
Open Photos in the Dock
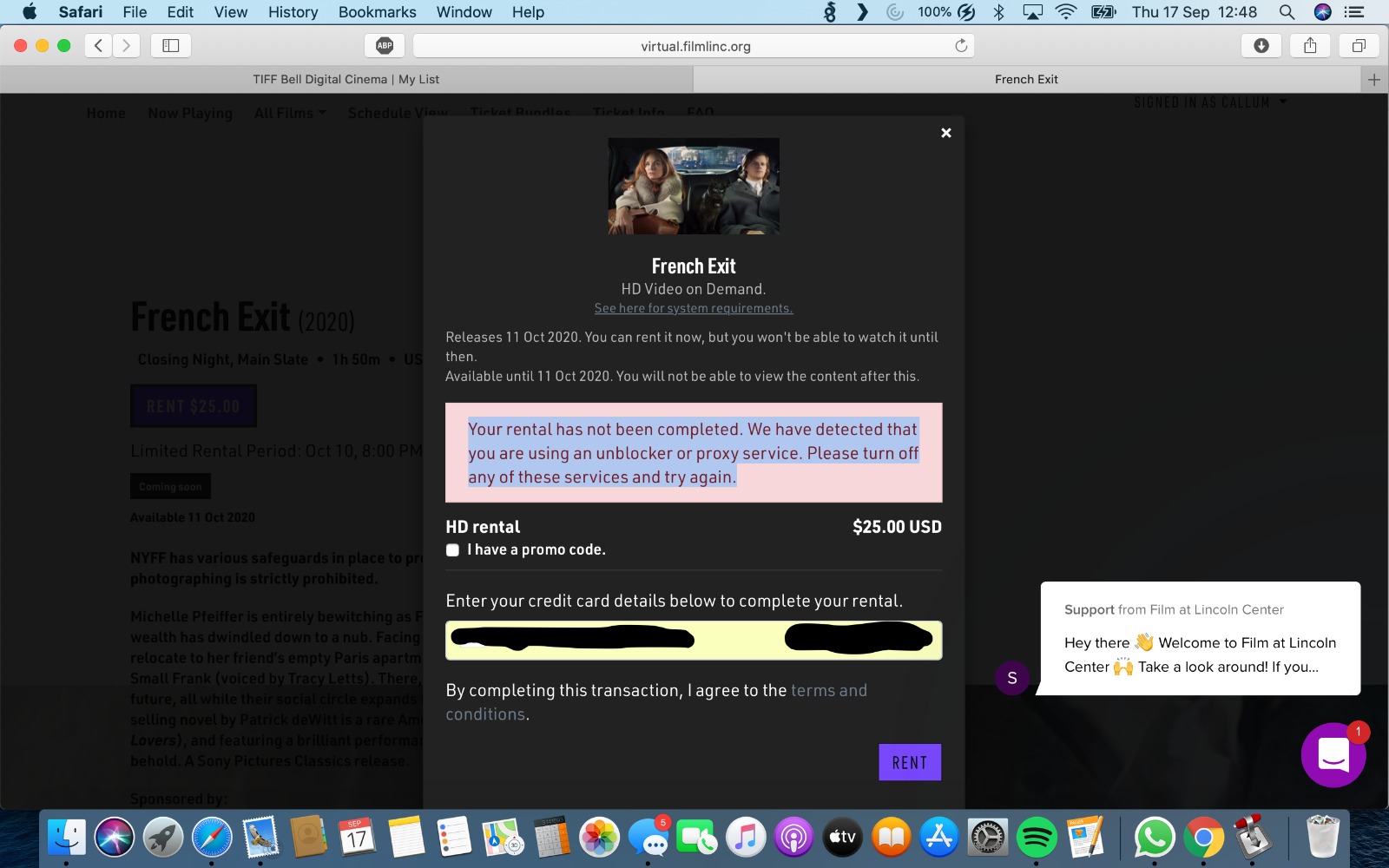(x=599, y=838)
